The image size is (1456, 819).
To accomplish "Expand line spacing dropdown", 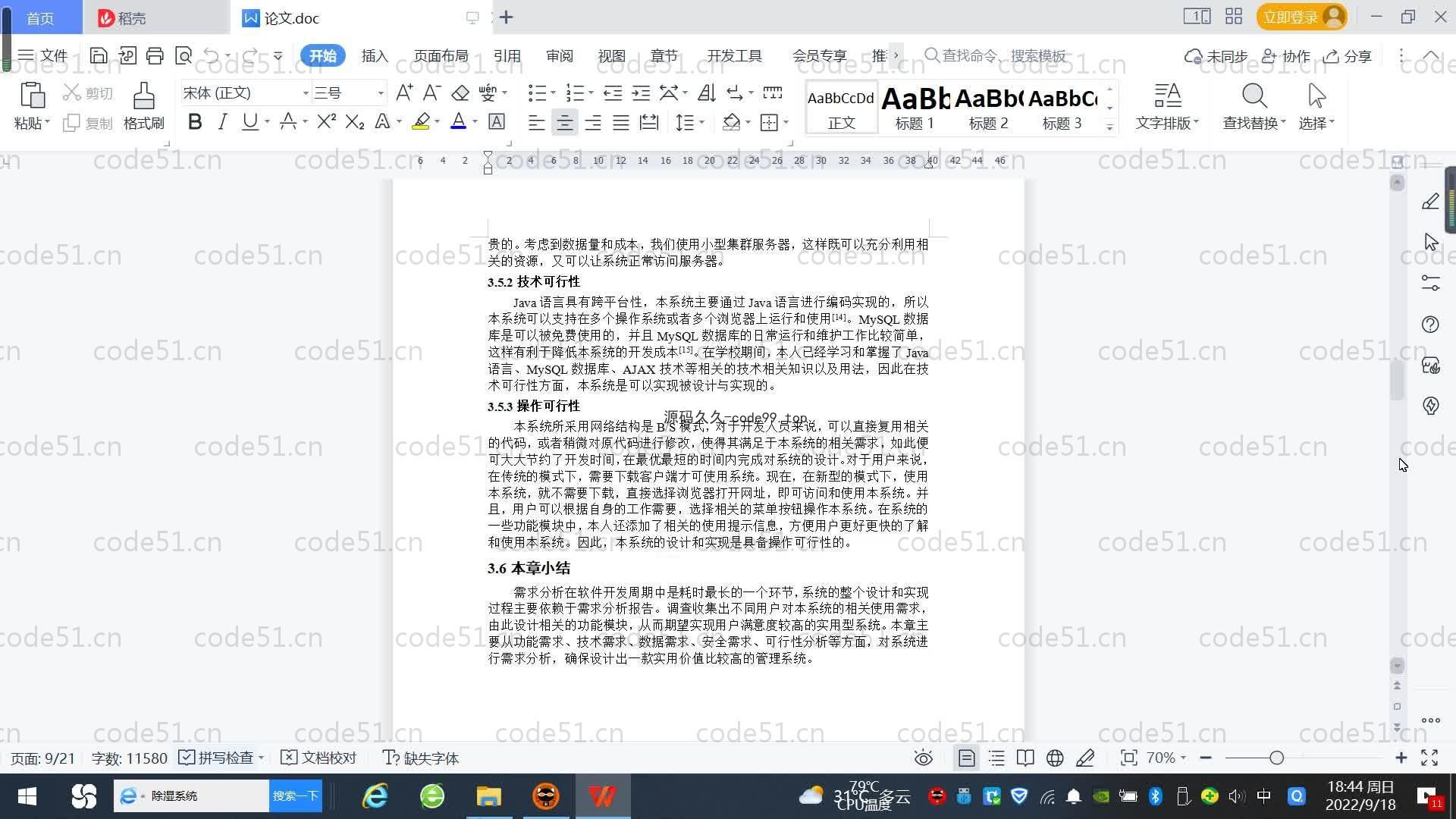I will pos(702,122).
